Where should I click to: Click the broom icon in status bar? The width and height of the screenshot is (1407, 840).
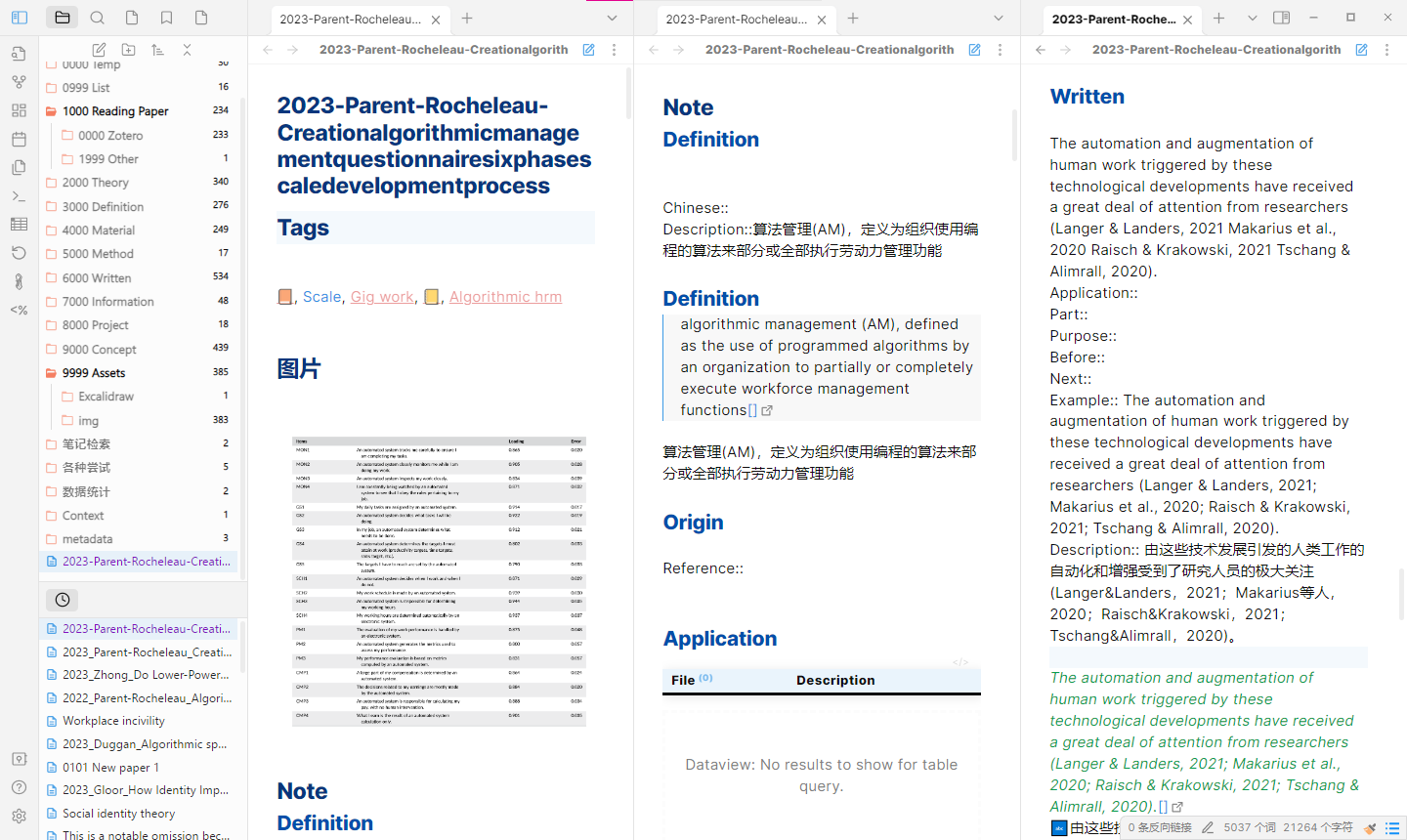(x=1370, y=828)
